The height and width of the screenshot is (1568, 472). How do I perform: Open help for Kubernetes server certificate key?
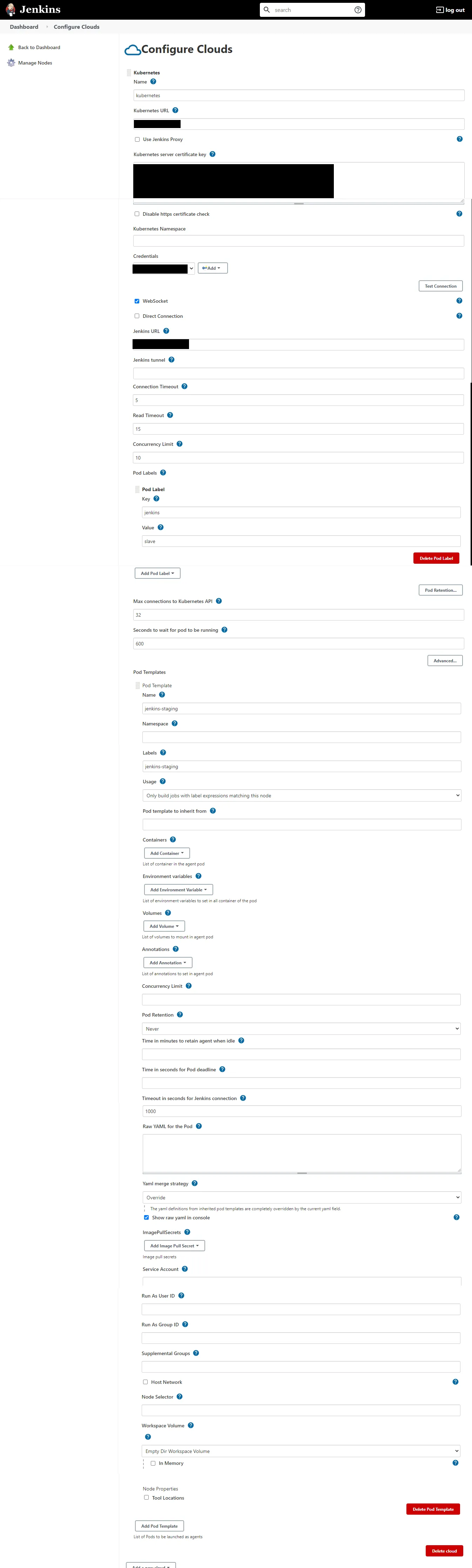pyautogui.click(x=212, y=154)
